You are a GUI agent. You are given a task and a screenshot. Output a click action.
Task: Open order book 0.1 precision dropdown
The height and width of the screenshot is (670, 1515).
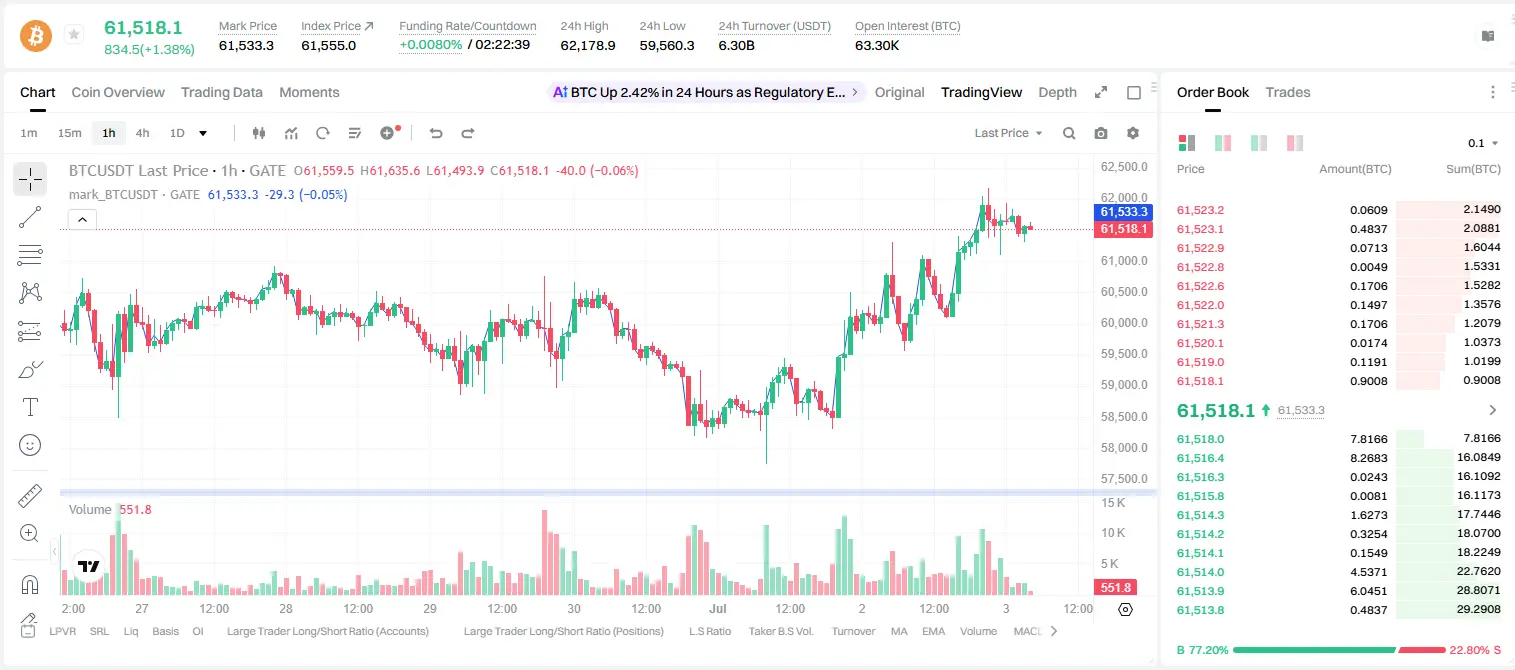1483,143
